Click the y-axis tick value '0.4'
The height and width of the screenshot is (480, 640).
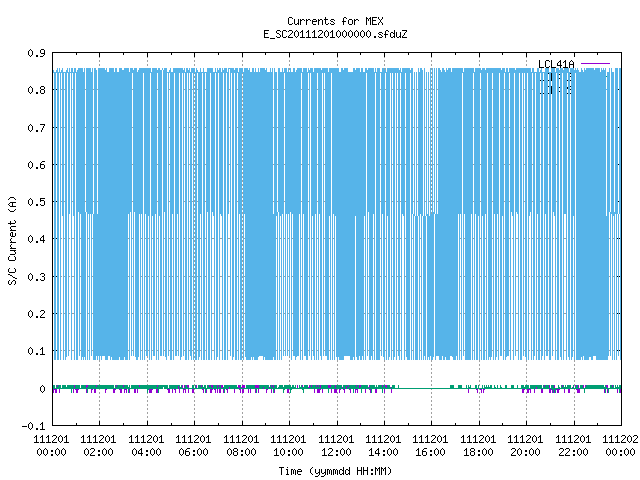point(36,239)
